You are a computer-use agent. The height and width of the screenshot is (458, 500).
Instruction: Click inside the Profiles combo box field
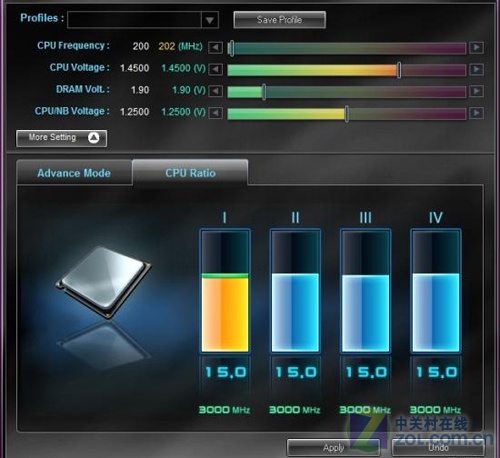point(134,20)
